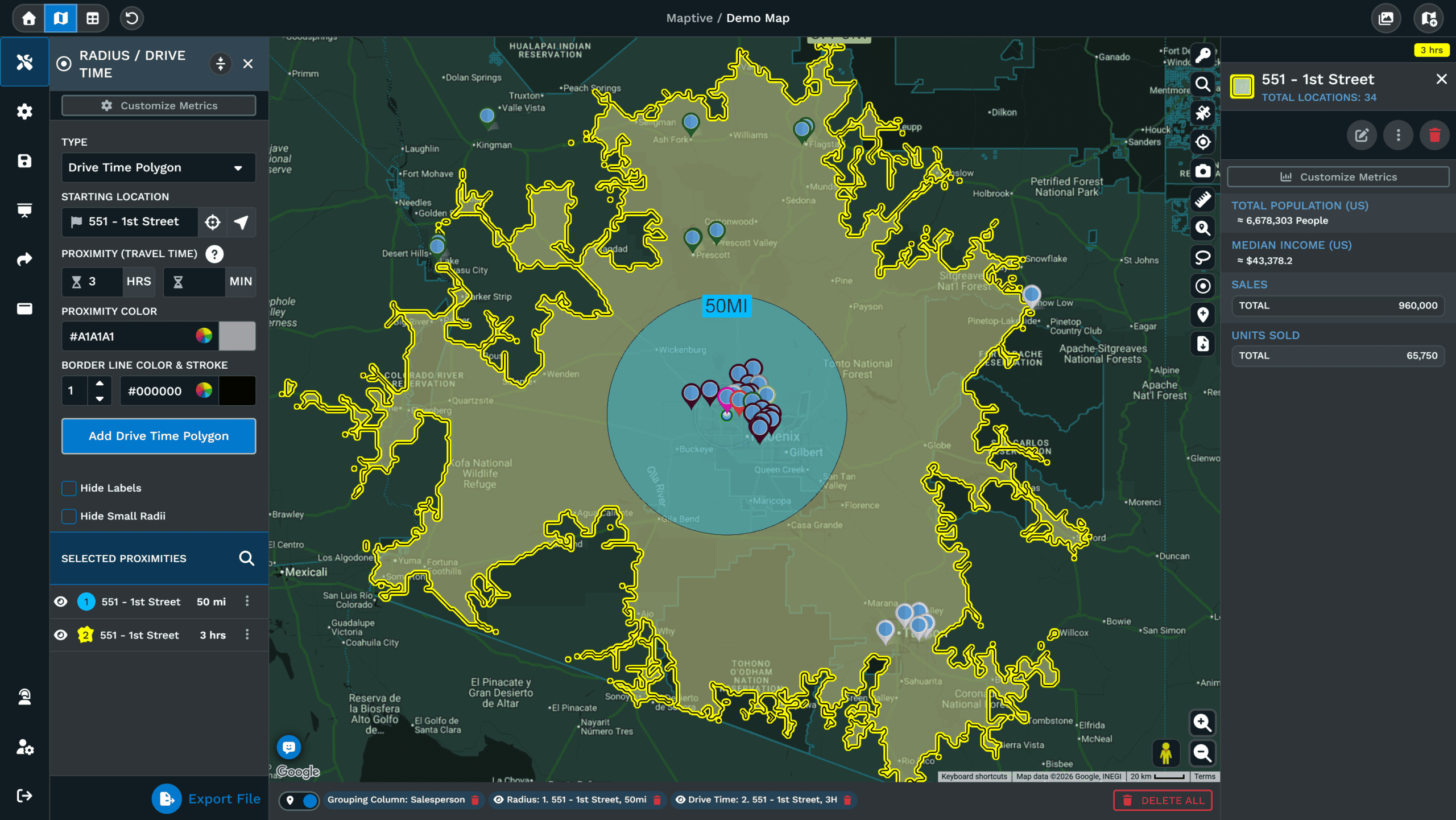1456x820 pixels.
Task: Click the gray proximity color swatch
Action: [x=237, y=336]
